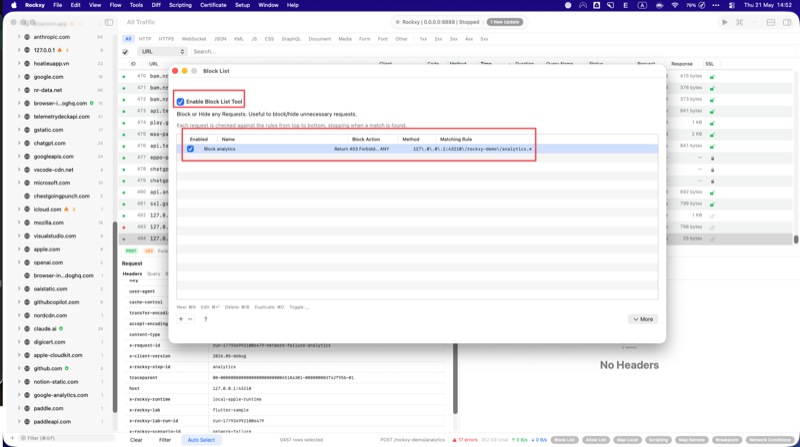Viewport: 800px width, 447px height.
Task: Click the SSL lock icon of row 470
Action: (x=712, y=77)
